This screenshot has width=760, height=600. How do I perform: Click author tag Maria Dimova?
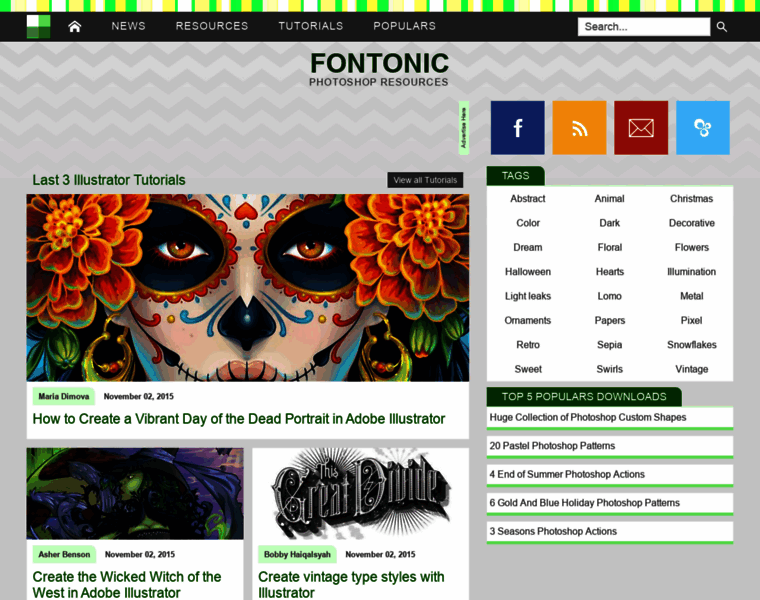pos(64,396)
